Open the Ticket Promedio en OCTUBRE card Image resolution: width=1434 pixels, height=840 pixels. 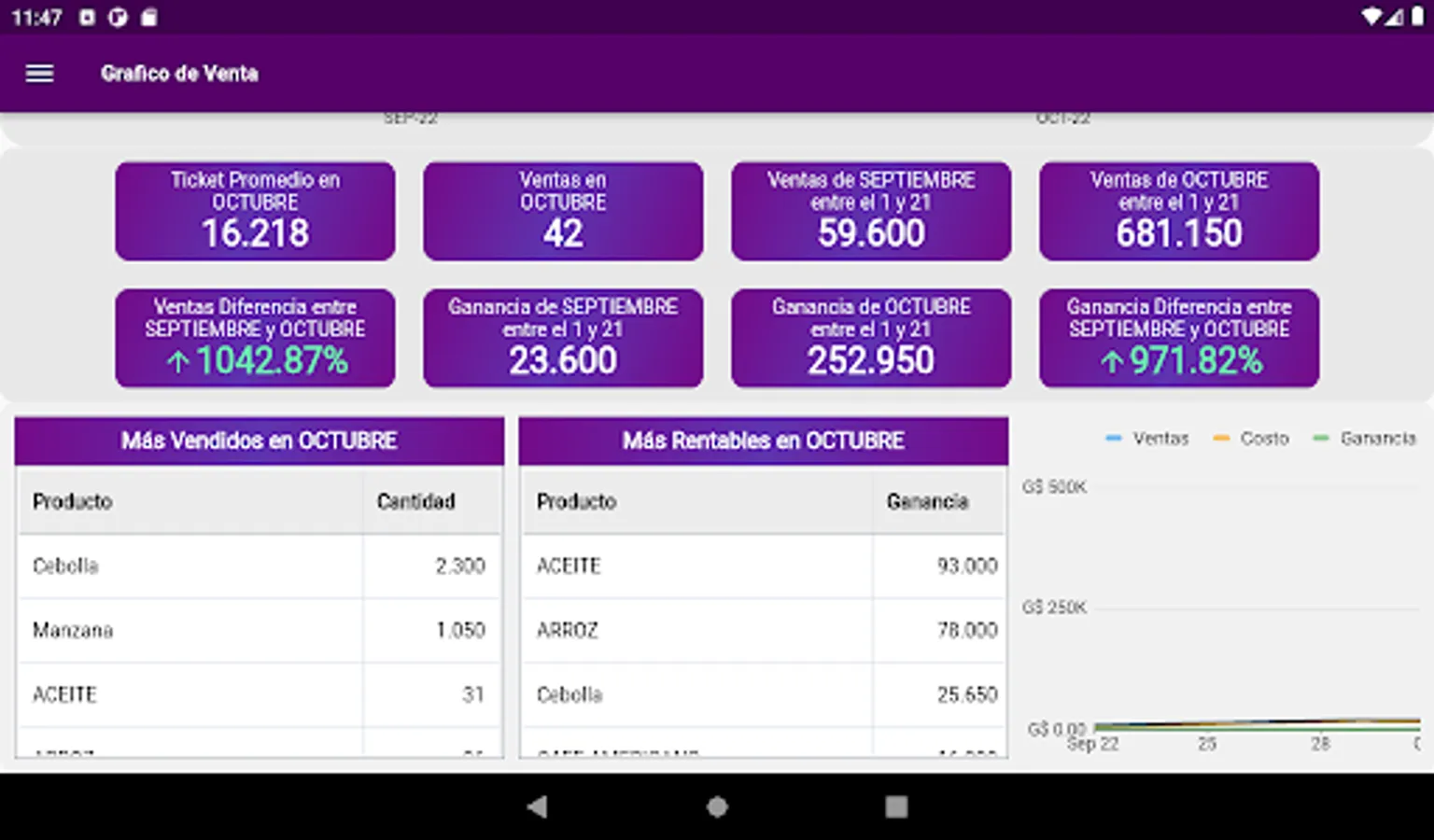coord(255,211)
